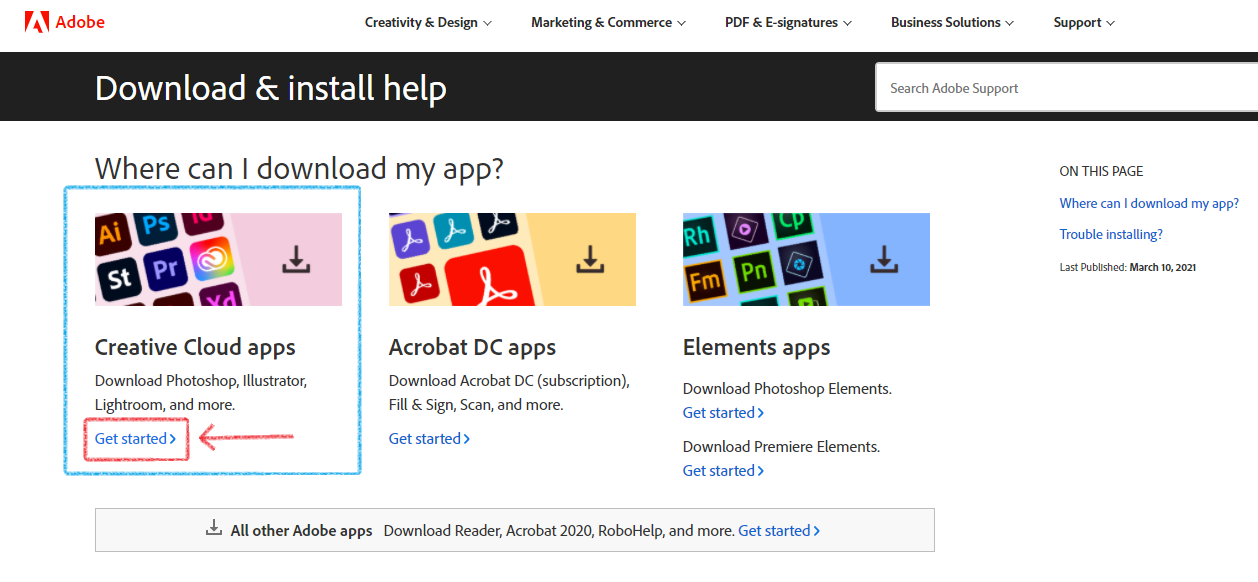
Task: Open the Support menu
Action: pyautogui.click(x=1084, y=22)
